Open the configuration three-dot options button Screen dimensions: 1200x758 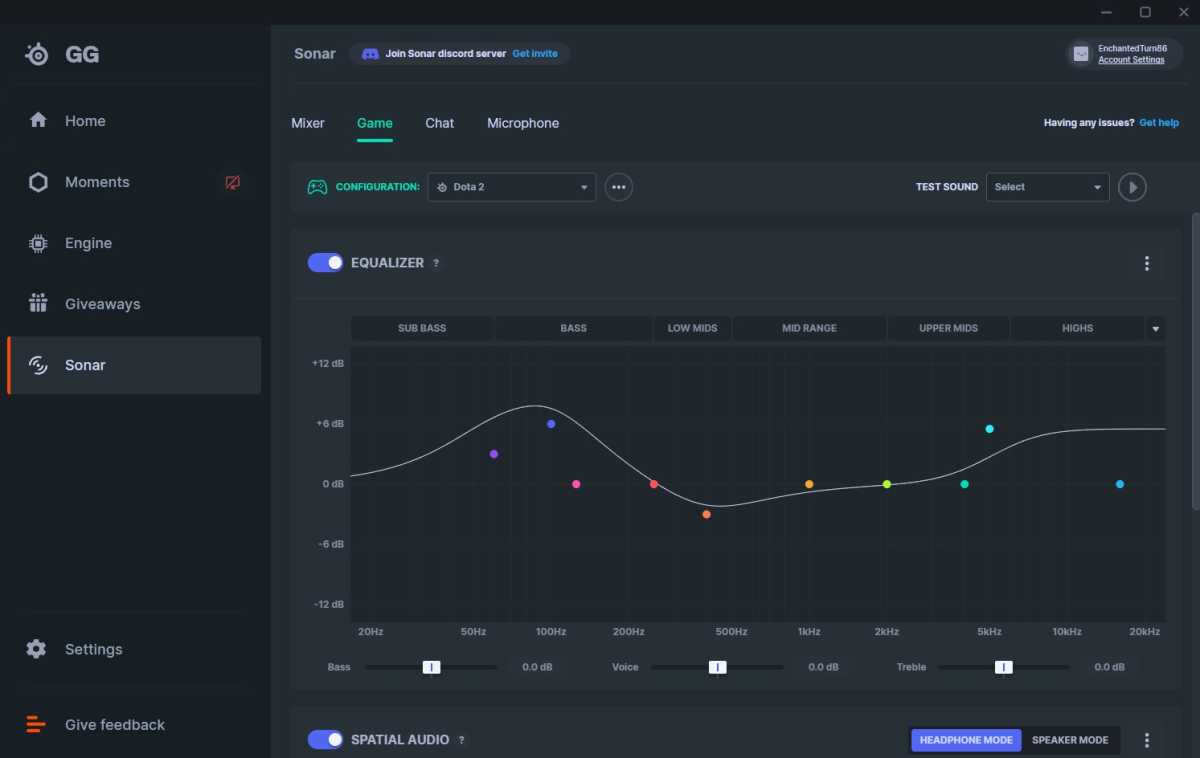pyautogui.click(x=619, y=187)
